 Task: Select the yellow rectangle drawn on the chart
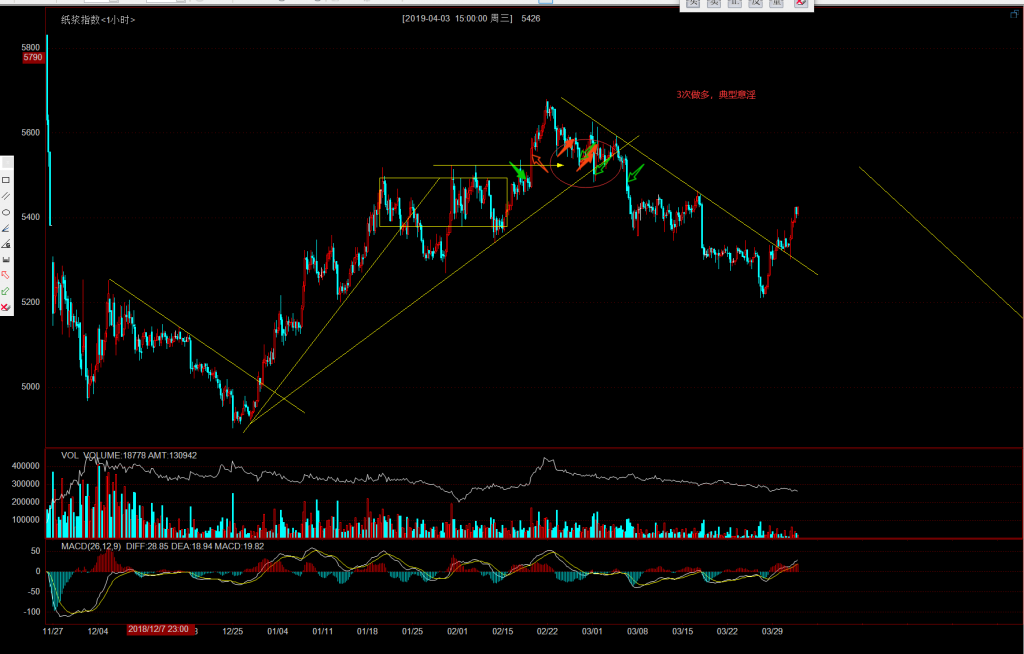tap(443, 179)
